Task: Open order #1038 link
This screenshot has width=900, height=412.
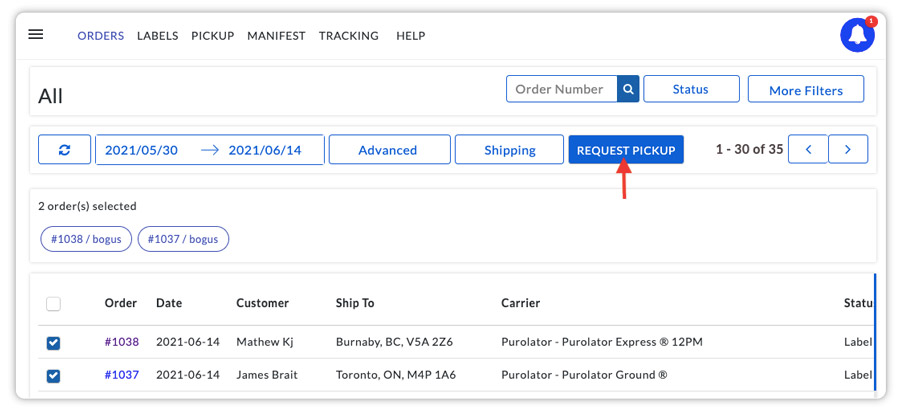Action: pos(122,342)
